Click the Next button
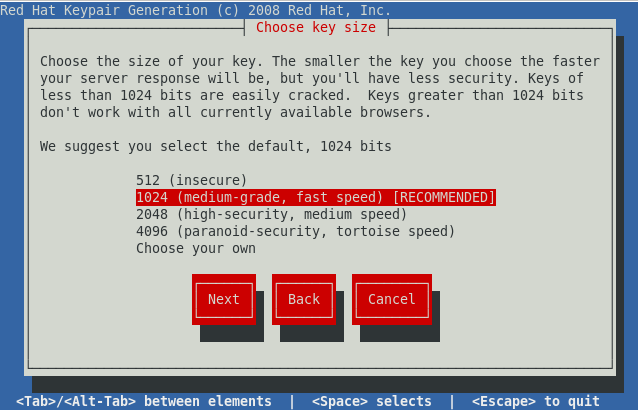 coord(224,299)
